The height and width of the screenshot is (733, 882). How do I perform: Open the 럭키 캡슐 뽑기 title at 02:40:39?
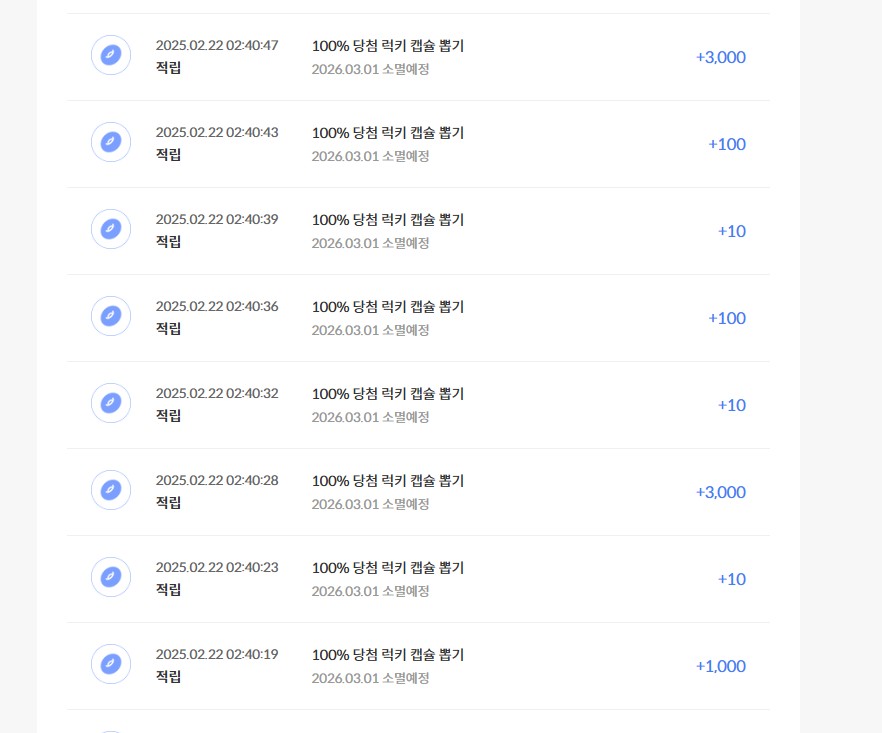(x=388, y=219)
